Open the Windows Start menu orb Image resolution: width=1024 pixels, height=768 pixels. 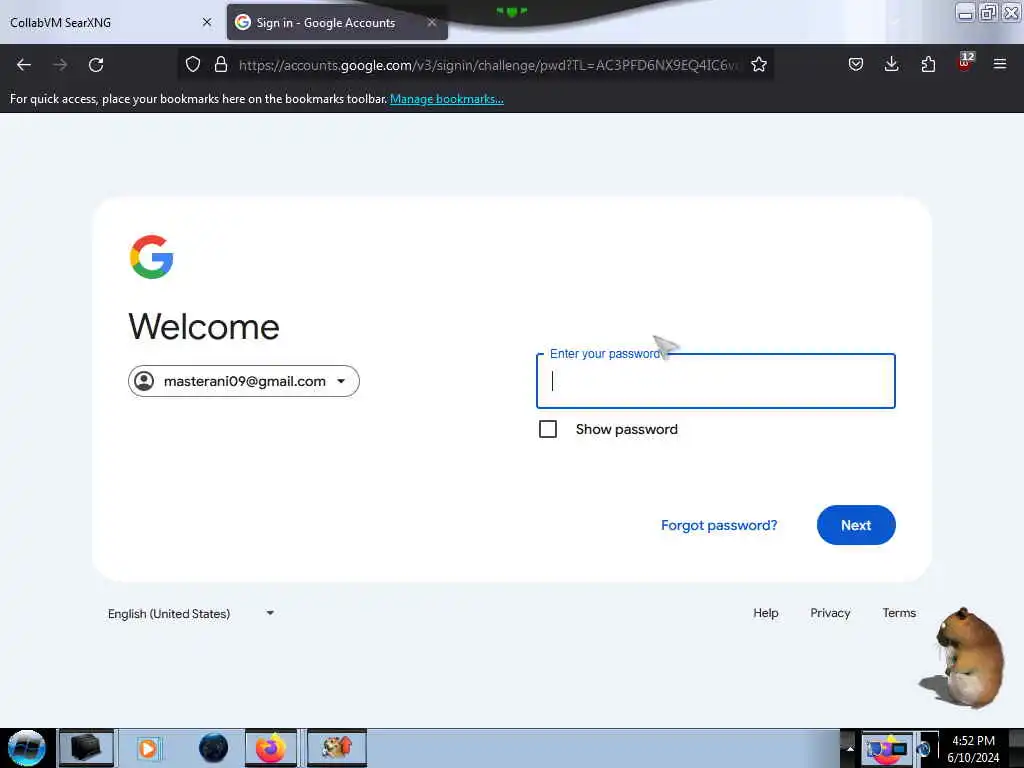coord(27,748)
